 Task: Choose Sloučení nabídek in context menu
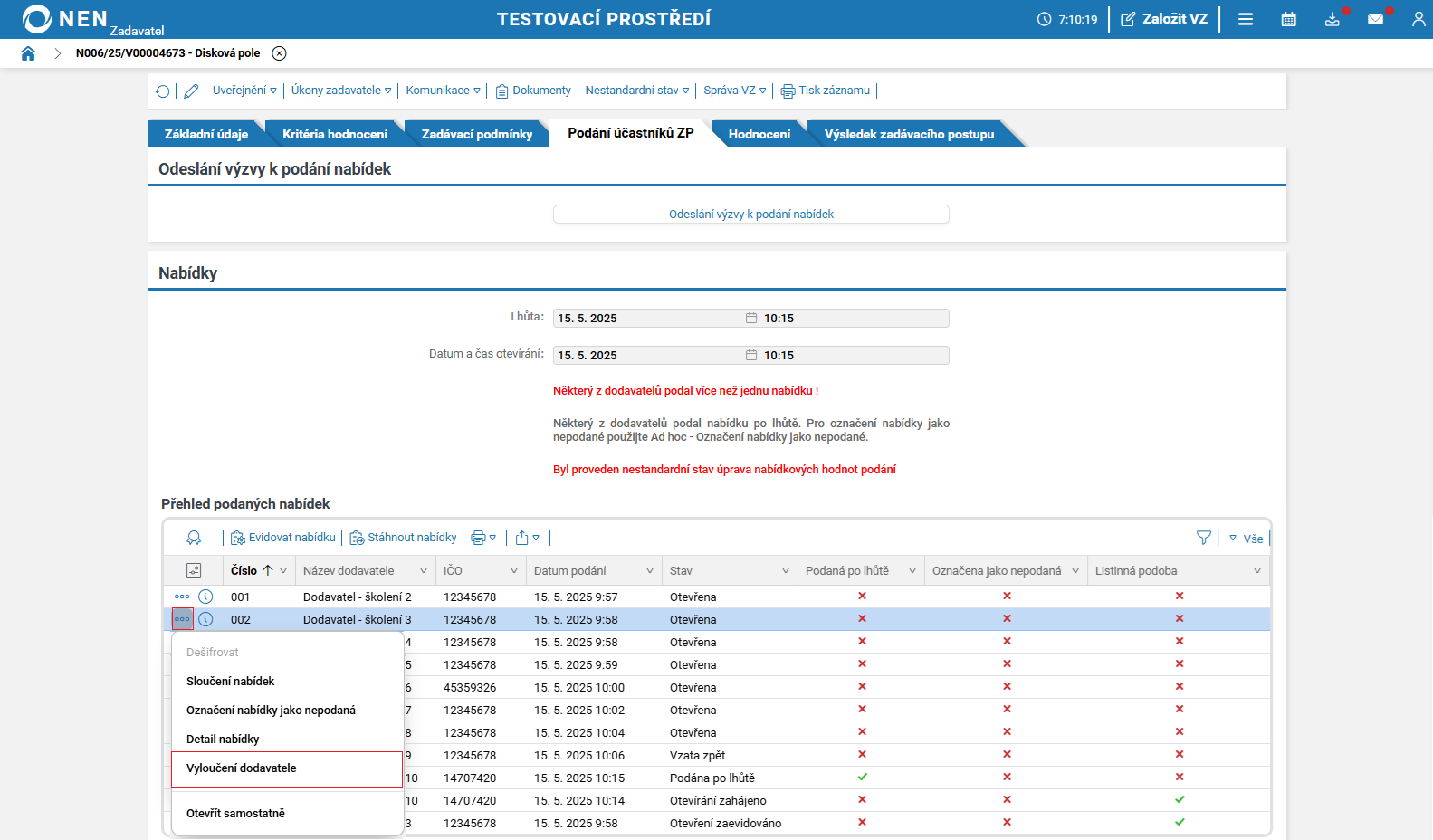point(230,682)
